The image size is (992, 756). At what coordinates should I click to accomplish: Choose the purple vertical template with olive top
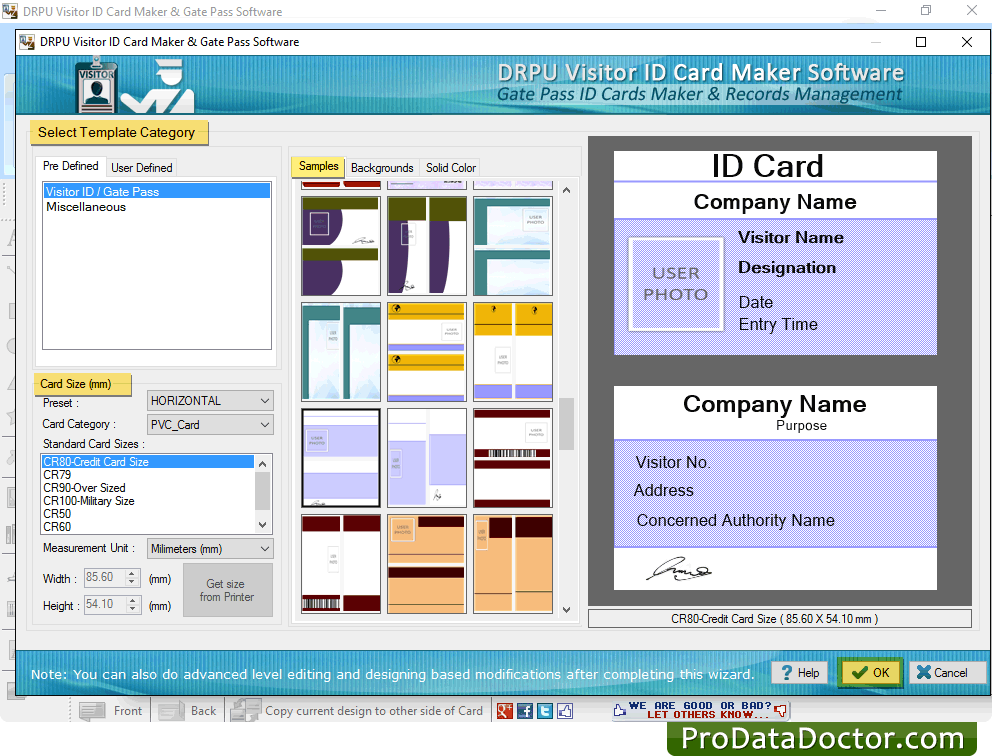pyautogui.click(x=427, y=246)
